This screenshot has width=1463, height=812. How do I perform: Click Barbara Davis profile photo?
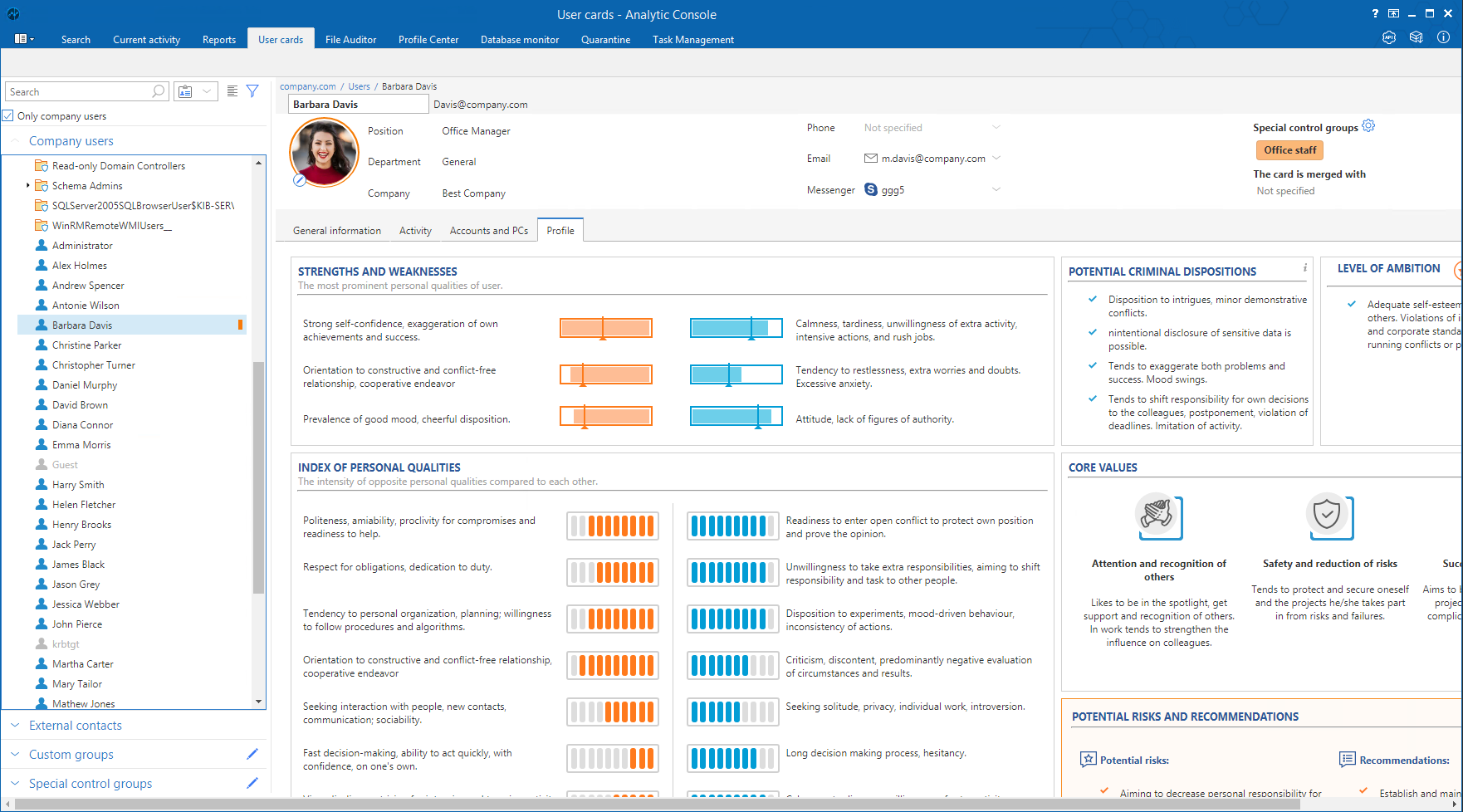324,152
